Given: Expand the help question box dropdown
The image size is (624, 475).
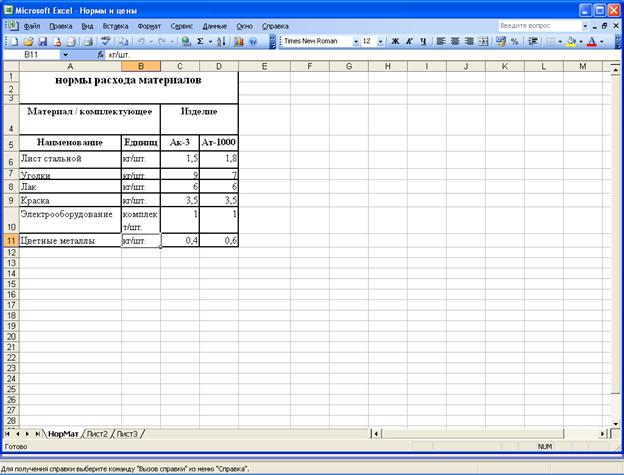Looking at the screenshot, I should [x=585, y=26].
